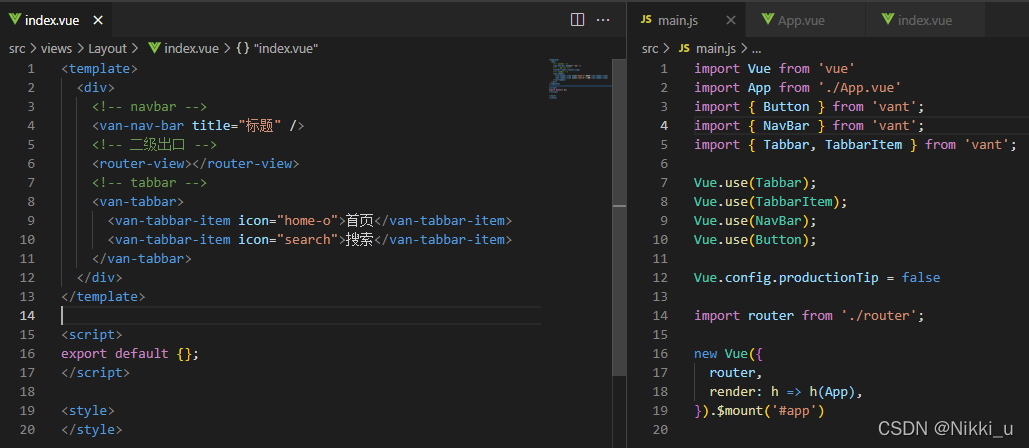This screenshot has width=1029, height=448.
Task: Click the <script> opening tag on line 15
Action: pyautogui.click(x=92, y=335)
